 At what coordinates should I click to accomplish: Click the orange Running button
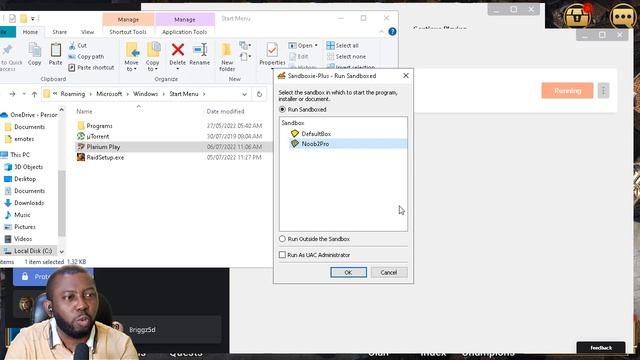pyautogui.click(x=567, y=91)
